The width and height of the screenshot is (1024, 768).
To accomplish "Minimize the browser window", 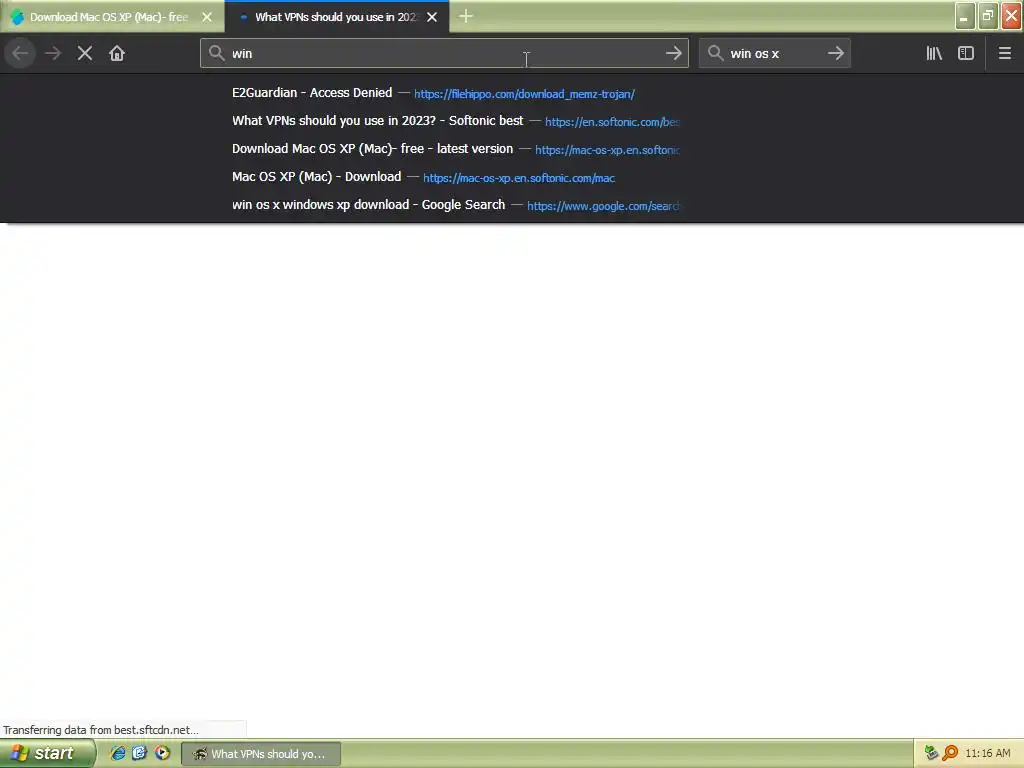I will (965, 16).
